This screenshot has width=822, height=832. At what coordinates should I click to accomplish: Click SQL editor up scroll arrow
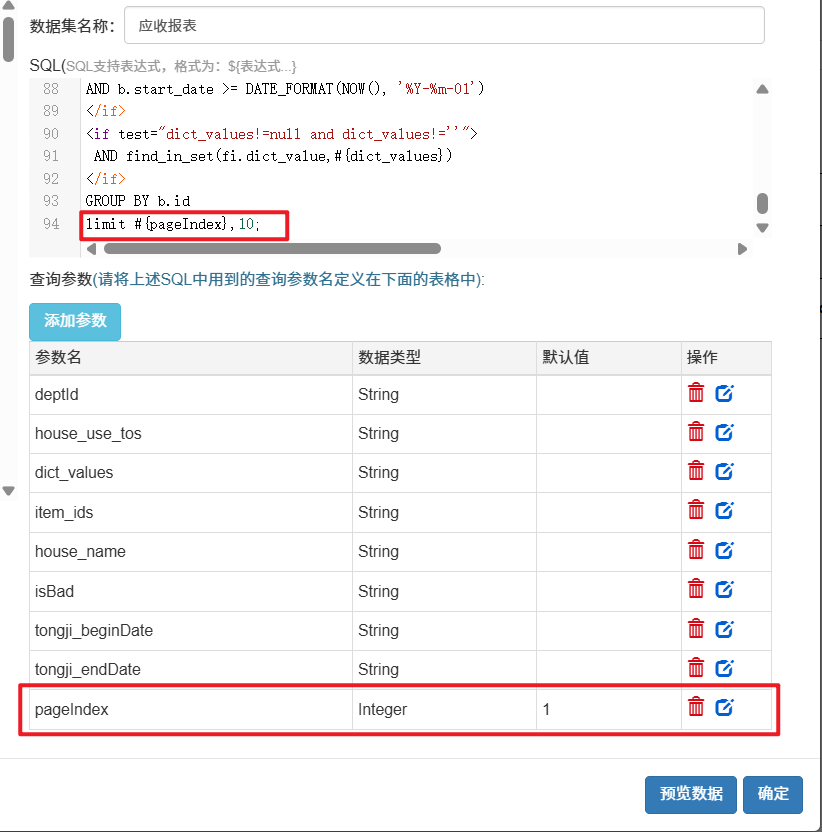coord(763,89)
